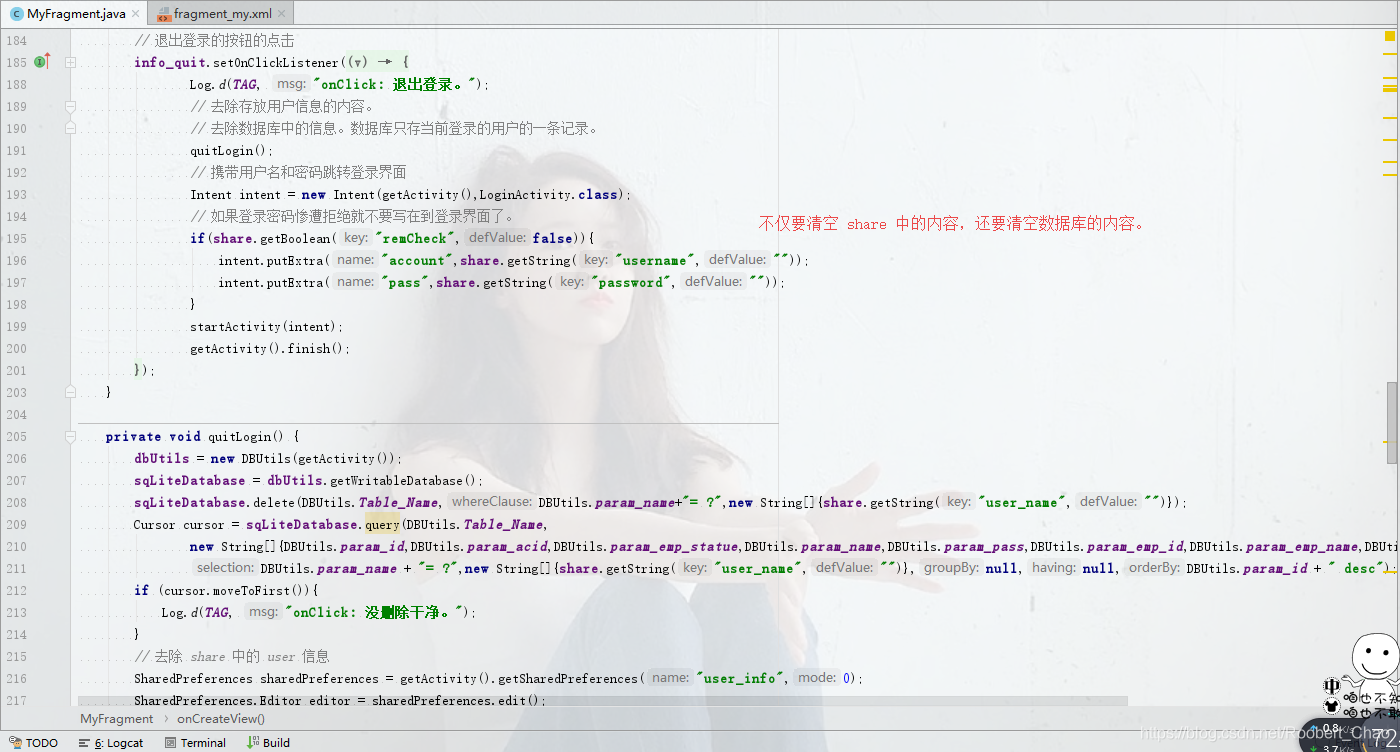Expand the folded region at line 185
The height and width of the screenshot is (752, 1400).
[x=70, y=62]
